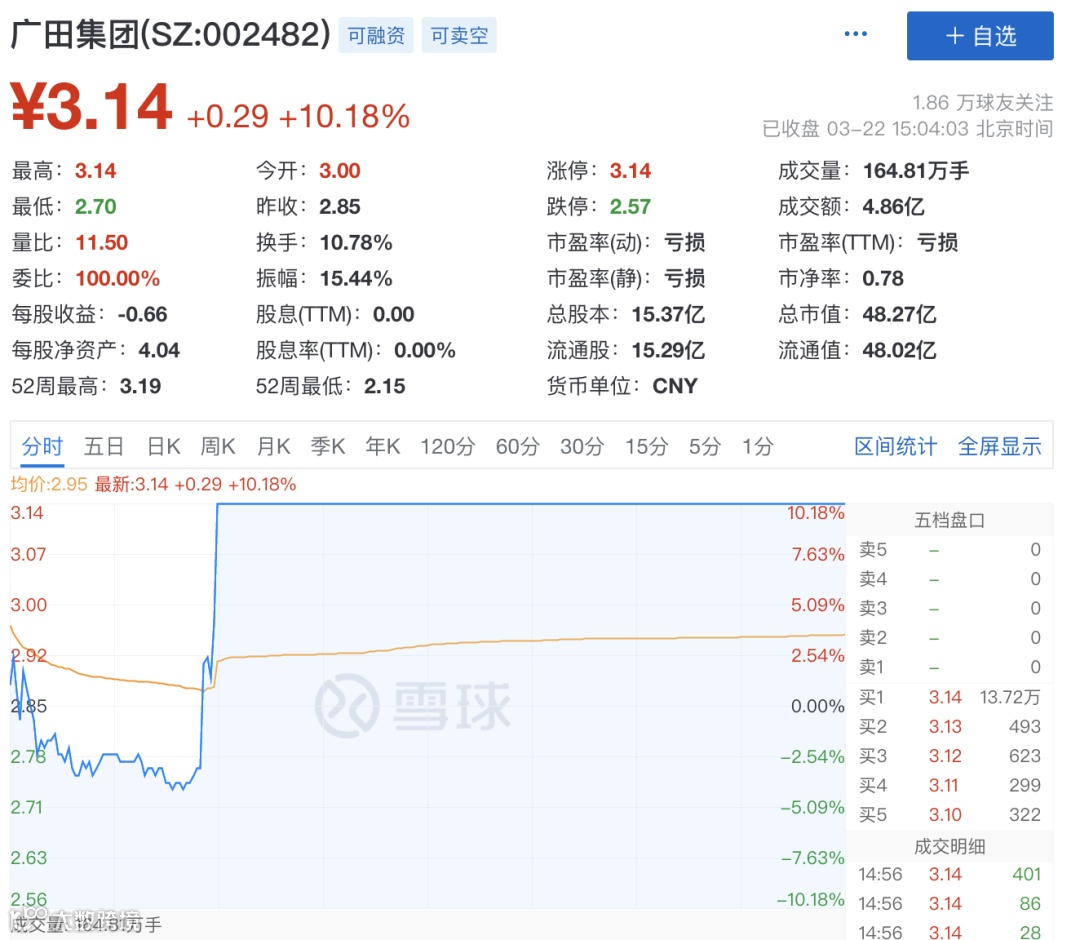Click the current price ¥3.14
Image resolution: width=1080 pixels, height=940 pixels.
tap(91, 107)
